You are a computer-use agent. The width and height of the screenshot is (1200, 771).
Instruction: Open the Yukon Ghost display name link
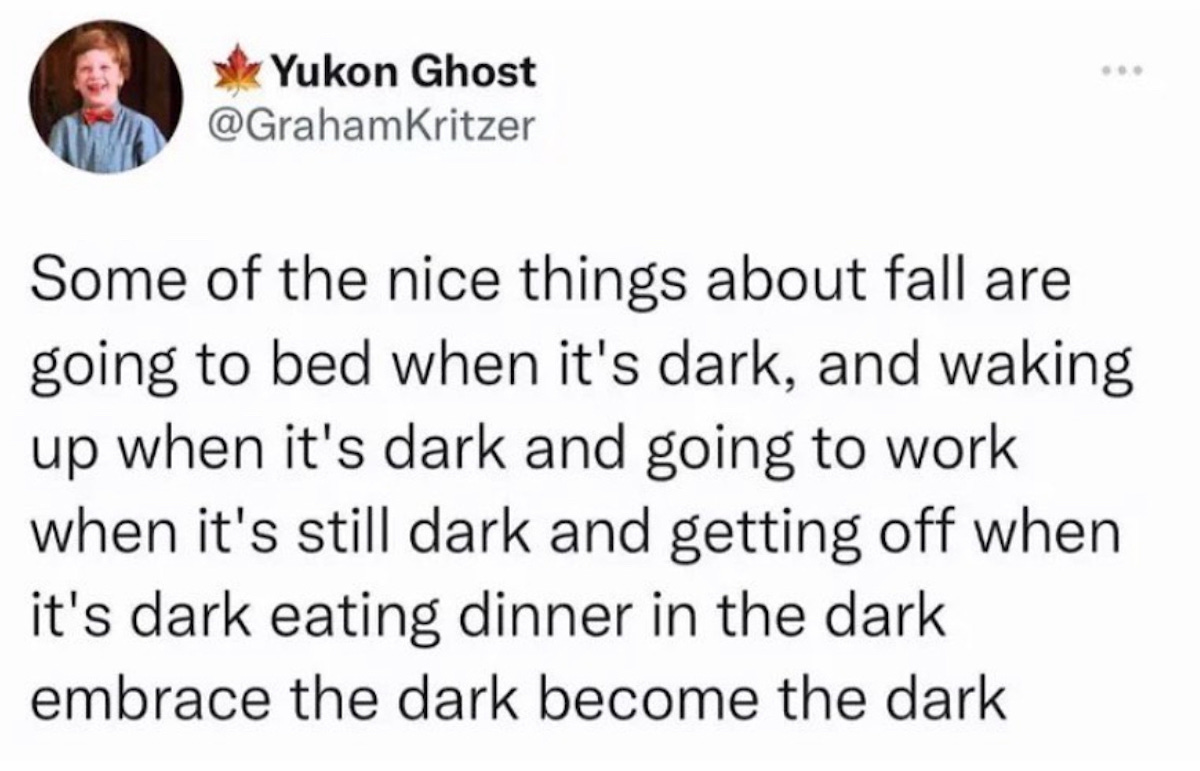[405, 71]
